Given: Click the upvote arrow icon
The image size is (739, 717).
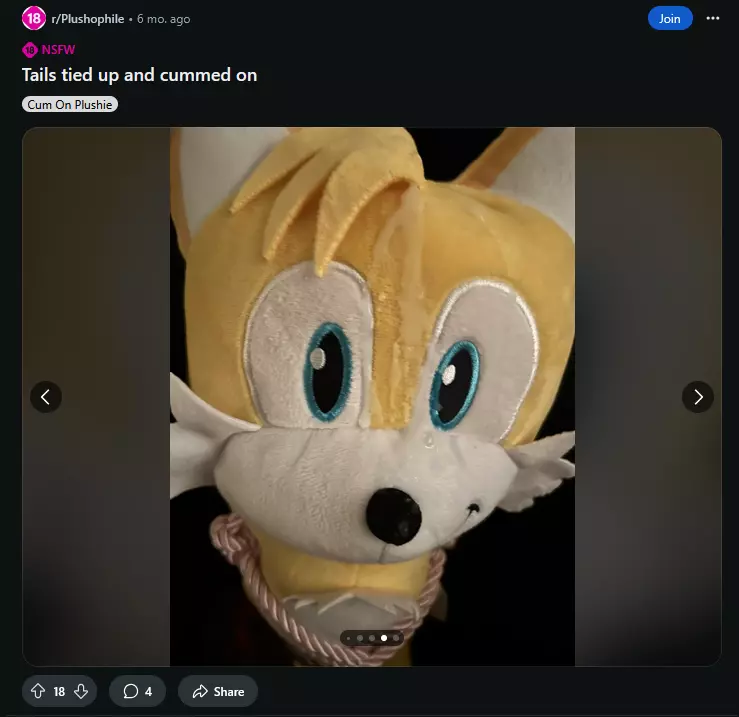Looking at the screenshot, I should tap(38, 691).
